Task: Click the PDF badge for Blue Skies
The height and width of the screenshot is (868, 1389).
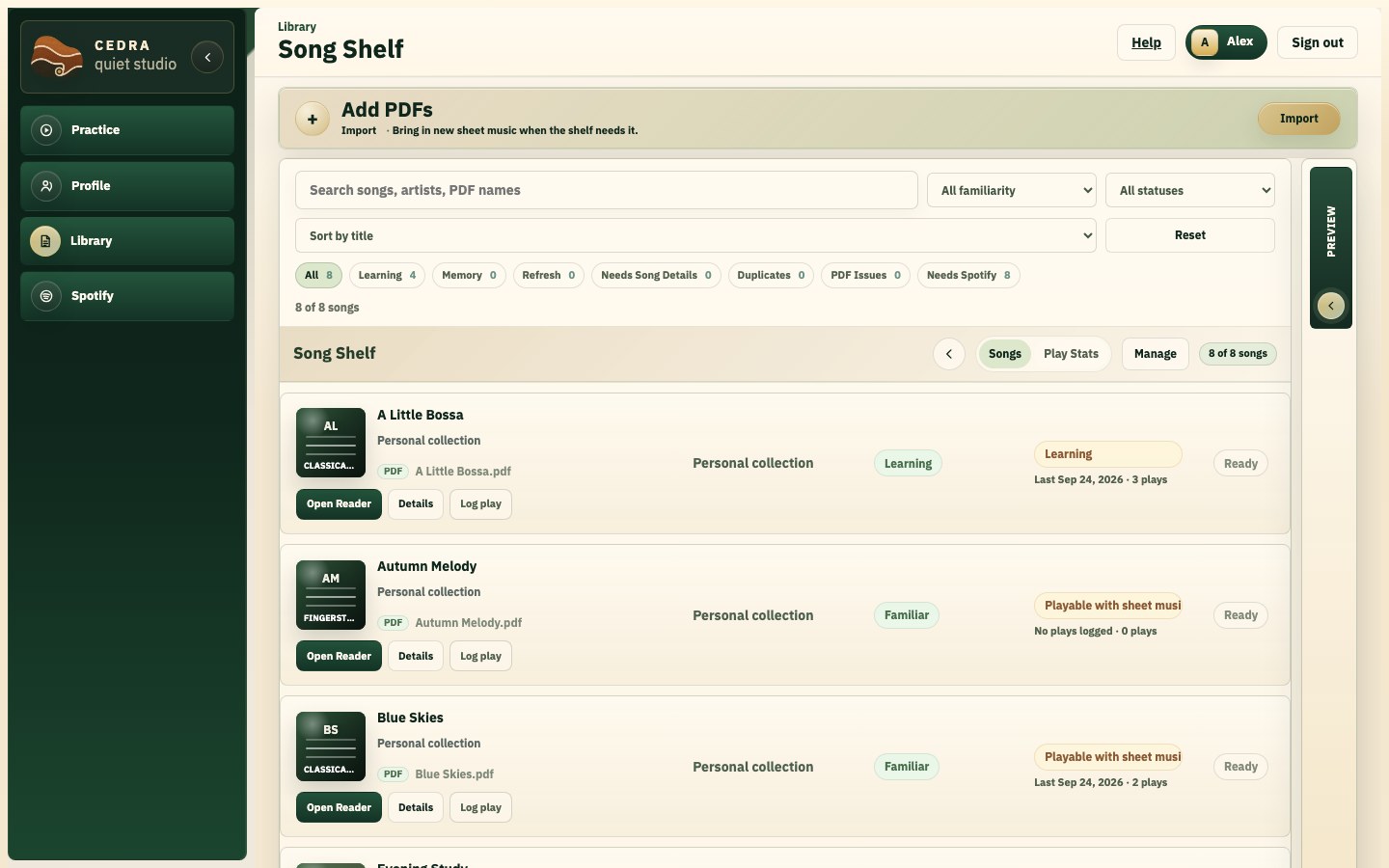Action: pos(393,774)
